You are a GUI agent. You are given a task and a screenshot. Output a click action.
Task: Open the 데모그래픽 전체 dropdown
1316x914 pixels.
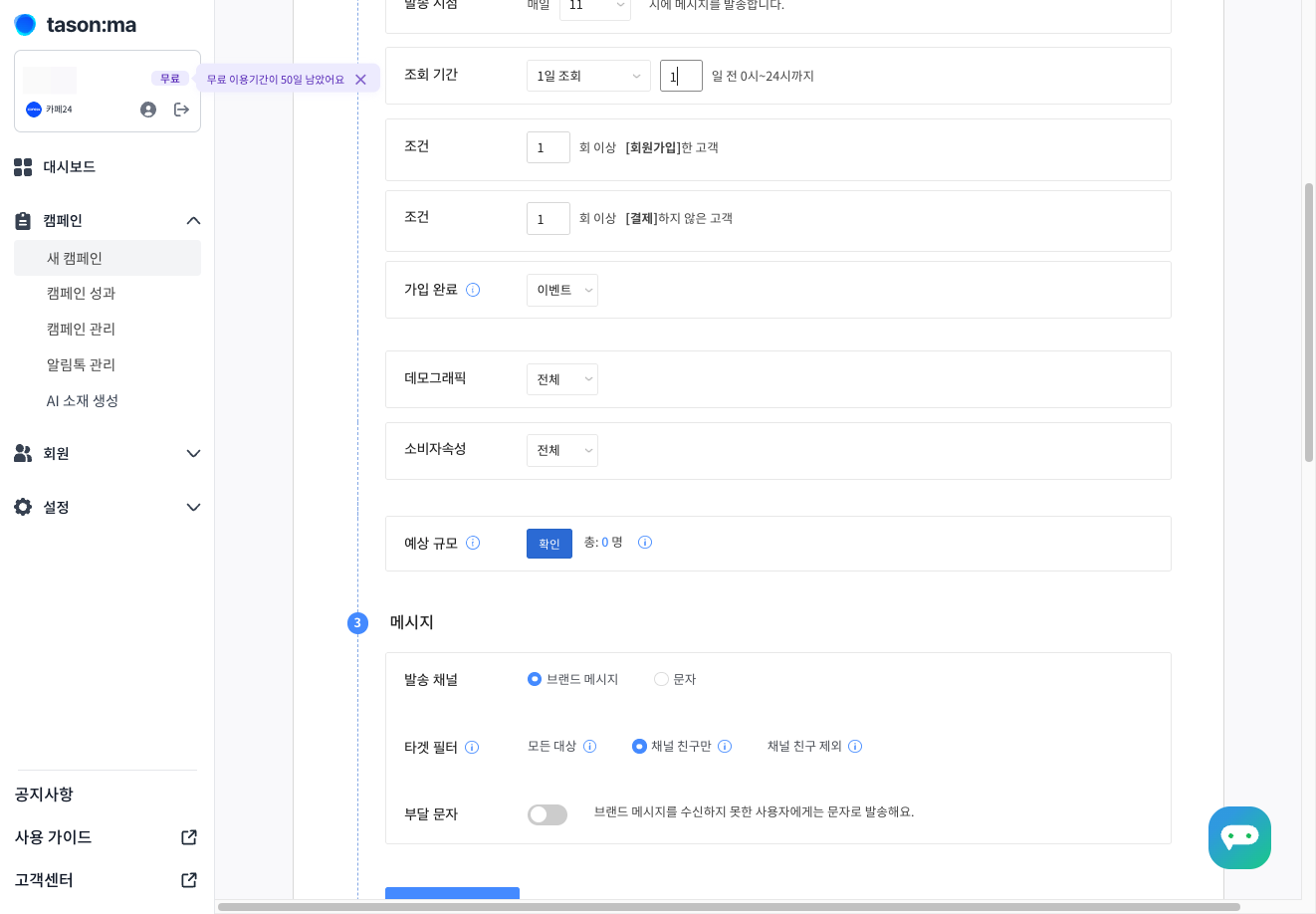[562, 379]
